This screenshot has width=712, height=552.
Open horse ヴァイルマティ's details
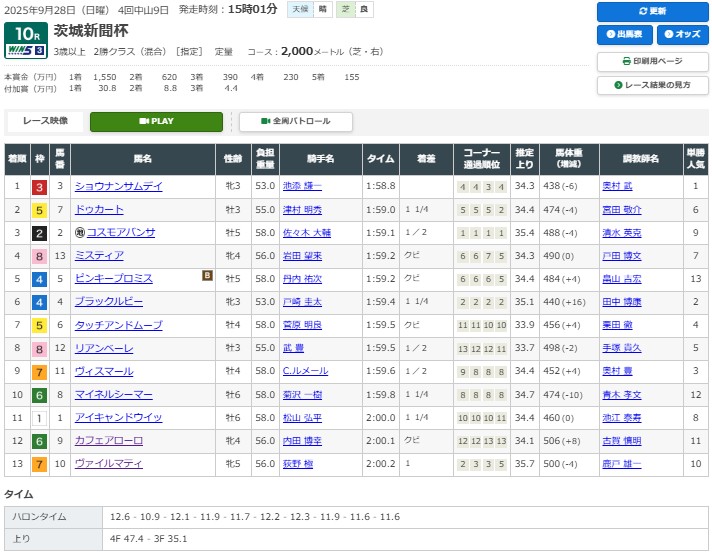coord(108,463)
